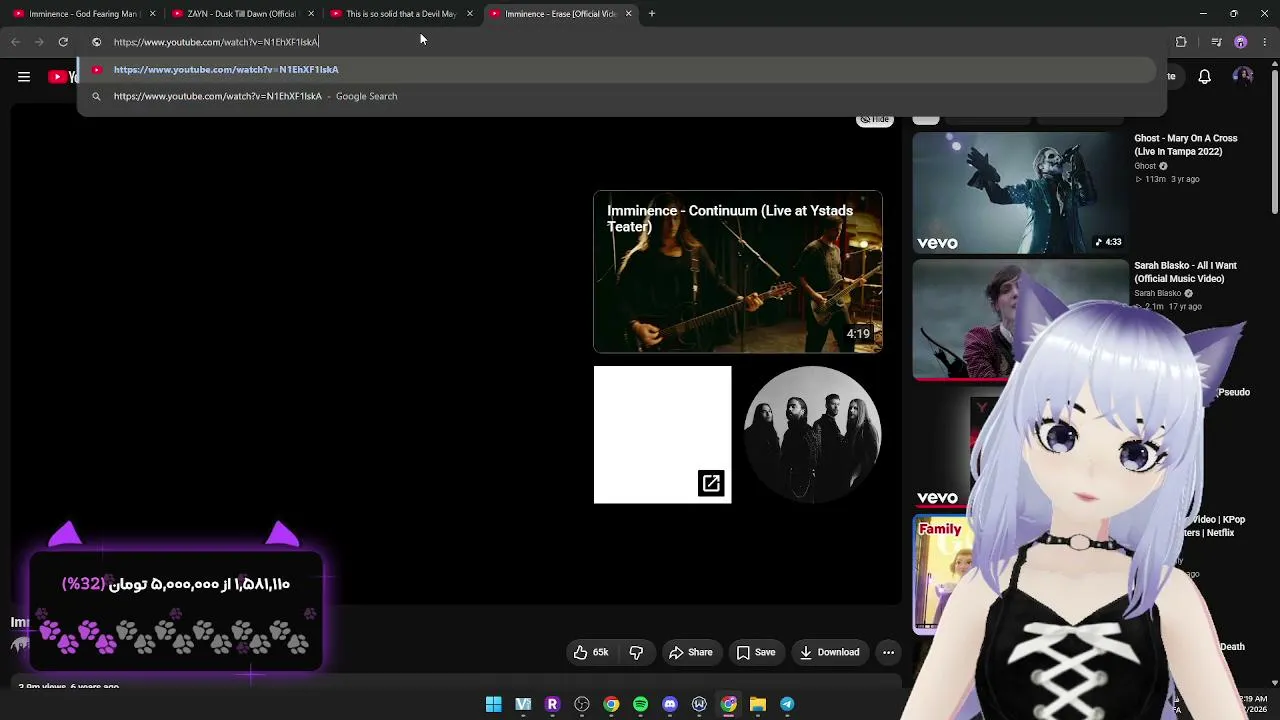Screen dimensions: 1280x720
Task: Open Sarah Blasko - All I Want thumbnail
Action: pyautogui.click(x=1020, y=320)
